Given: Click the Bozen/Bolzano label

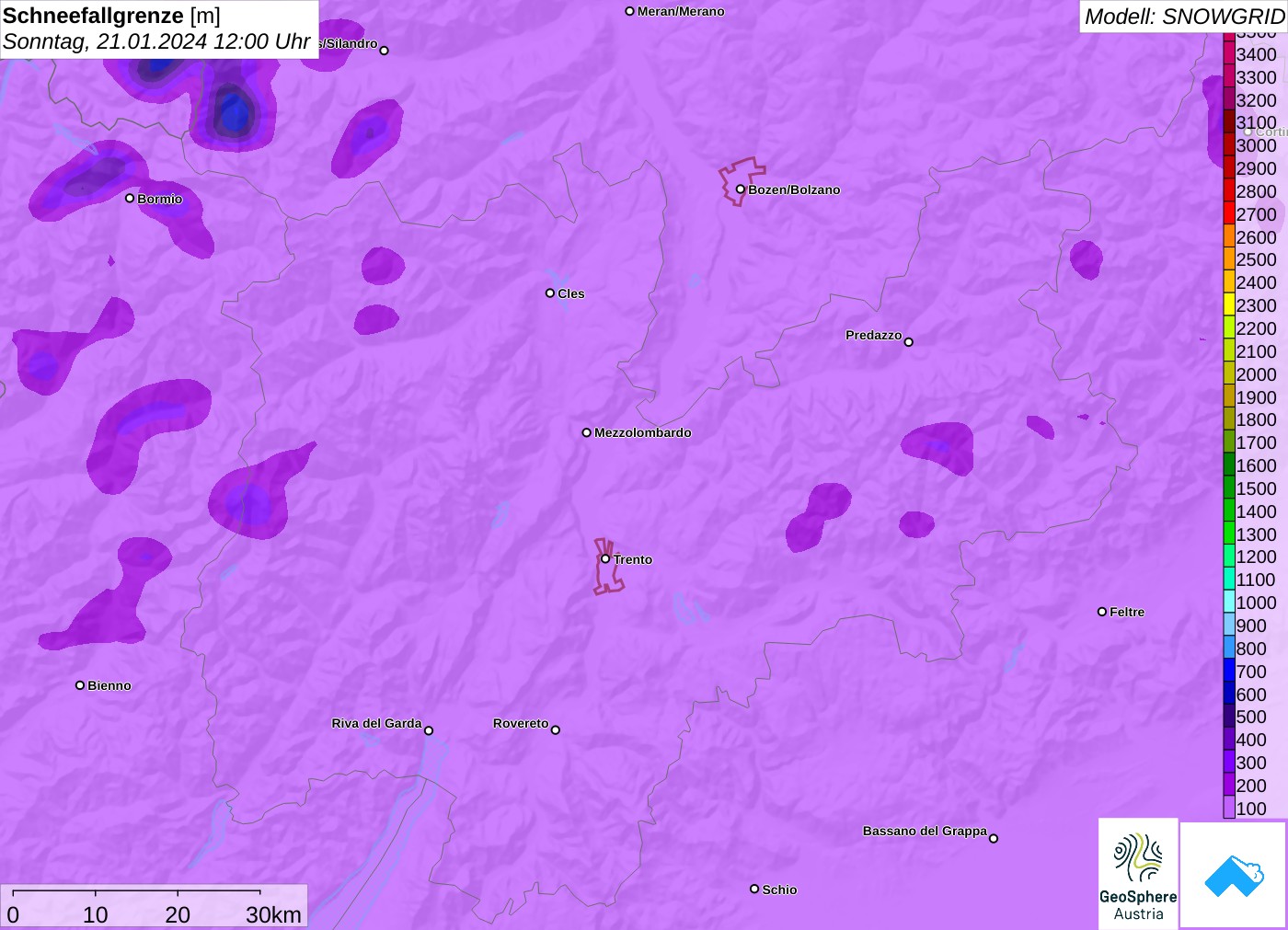Looking at the screenshot, I should 794,189.
